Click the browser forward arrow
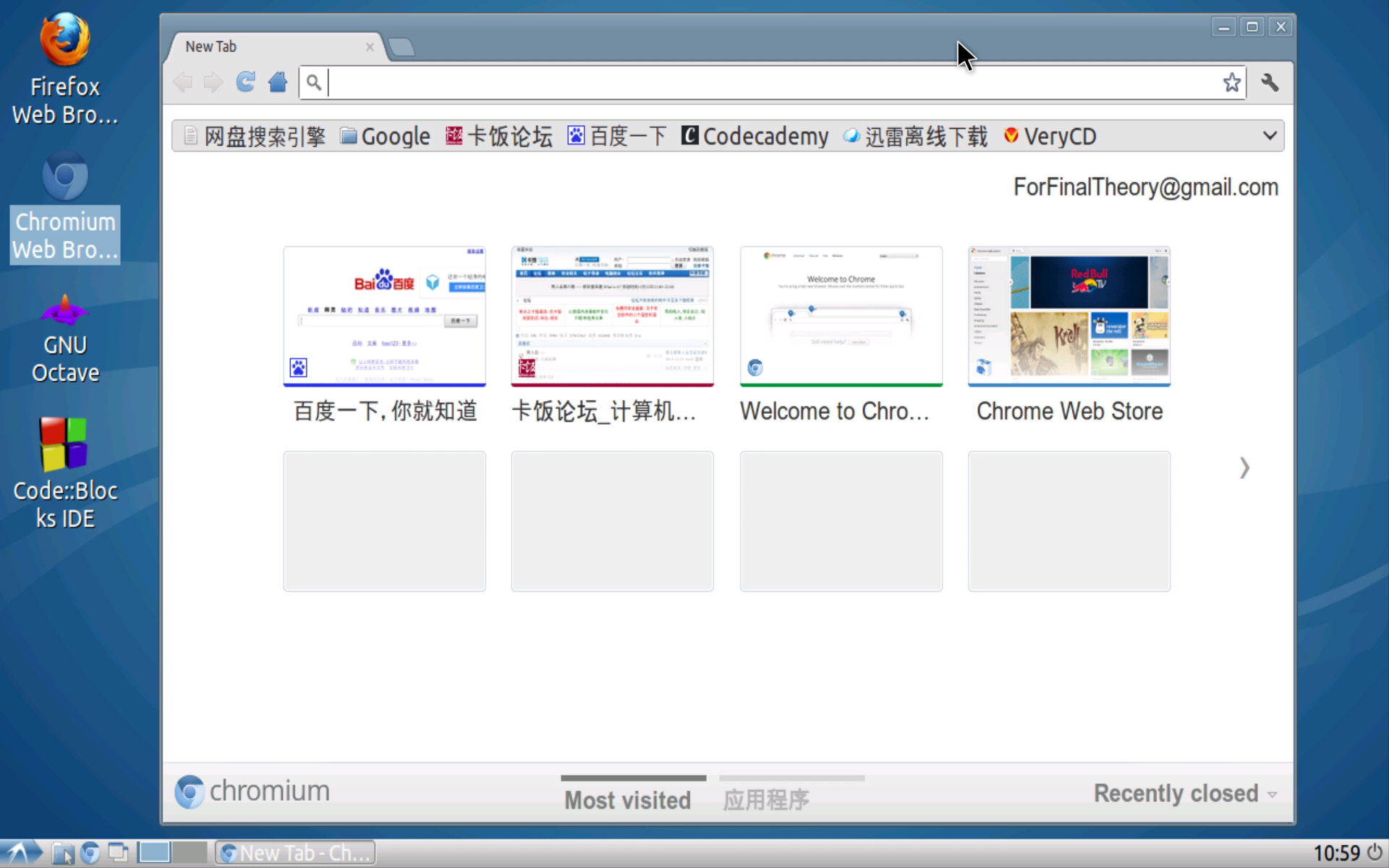This screenshot has height=868, width=1389. click(213, 82)
